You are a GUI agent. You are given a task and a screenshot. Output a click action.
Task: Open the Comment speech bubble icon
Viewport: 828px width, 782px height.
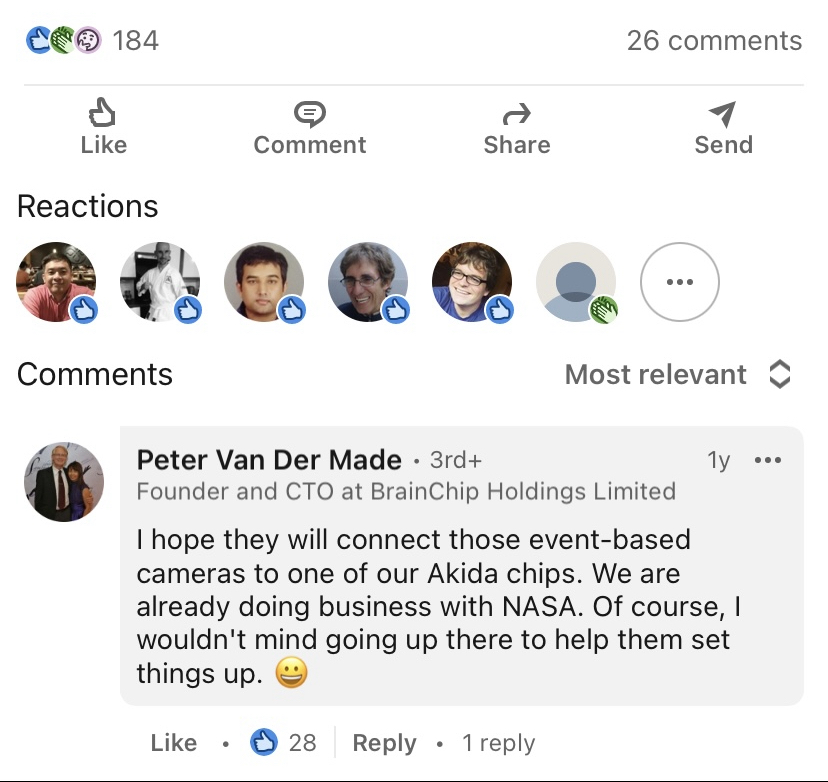tap(310, 114)
